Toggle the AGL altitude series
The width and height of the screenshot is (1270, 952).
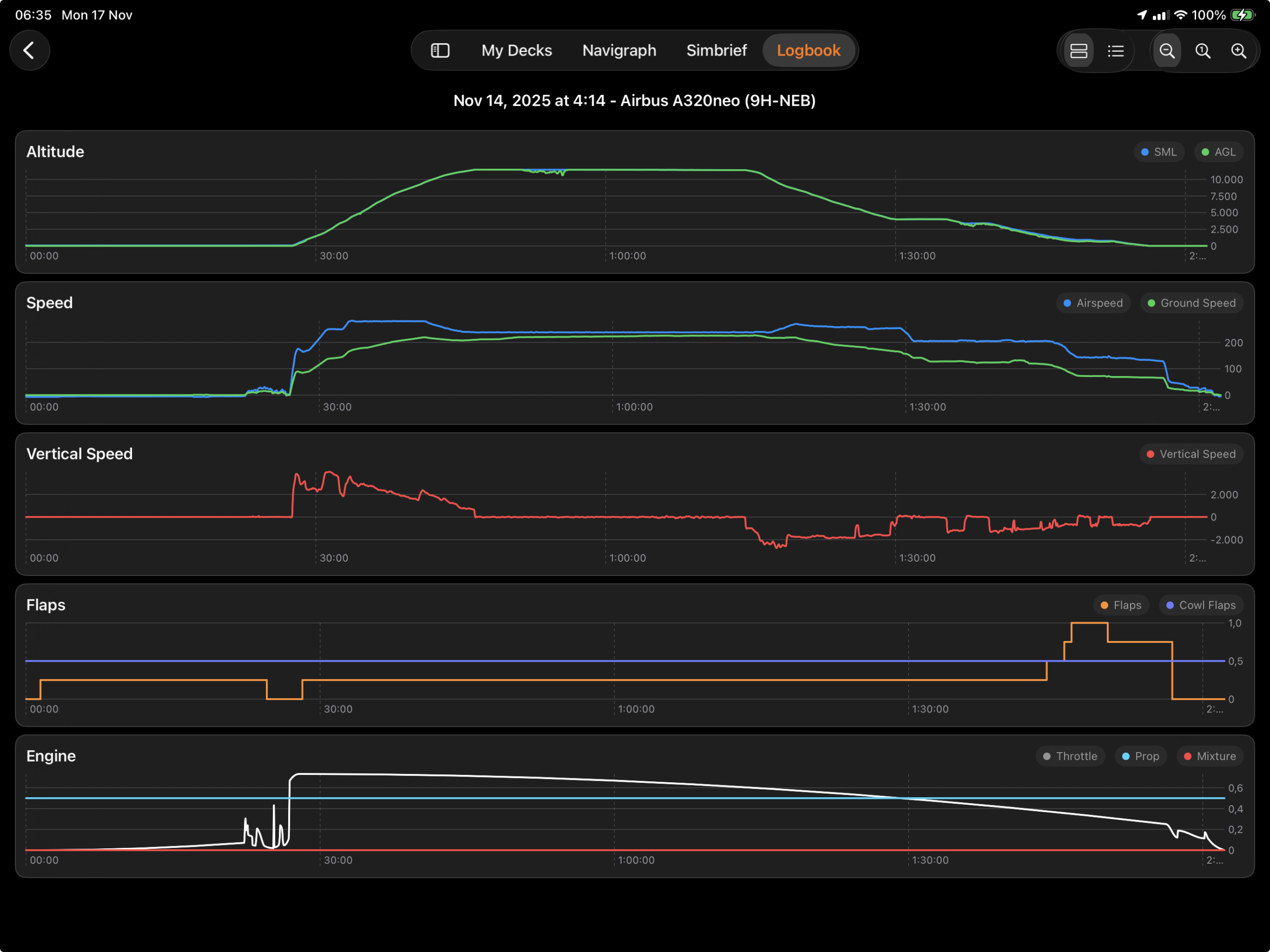click(1218, 152)
